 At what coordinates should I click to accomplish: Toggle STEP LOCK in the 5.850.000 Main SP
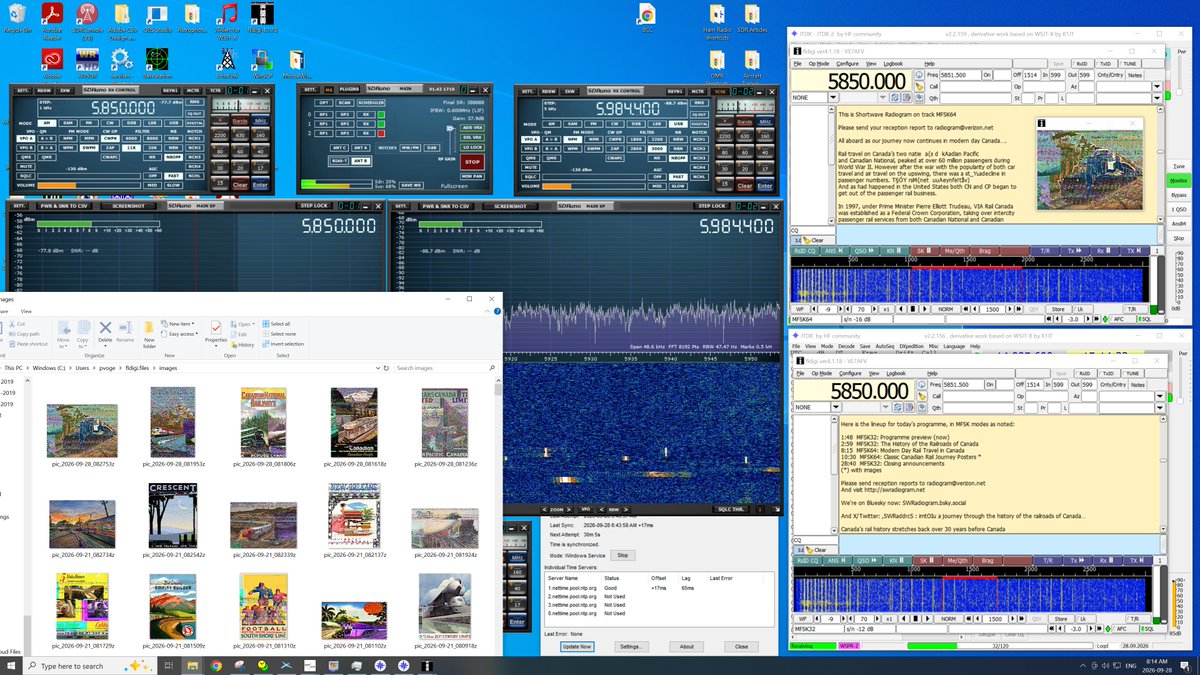[314, 205]
